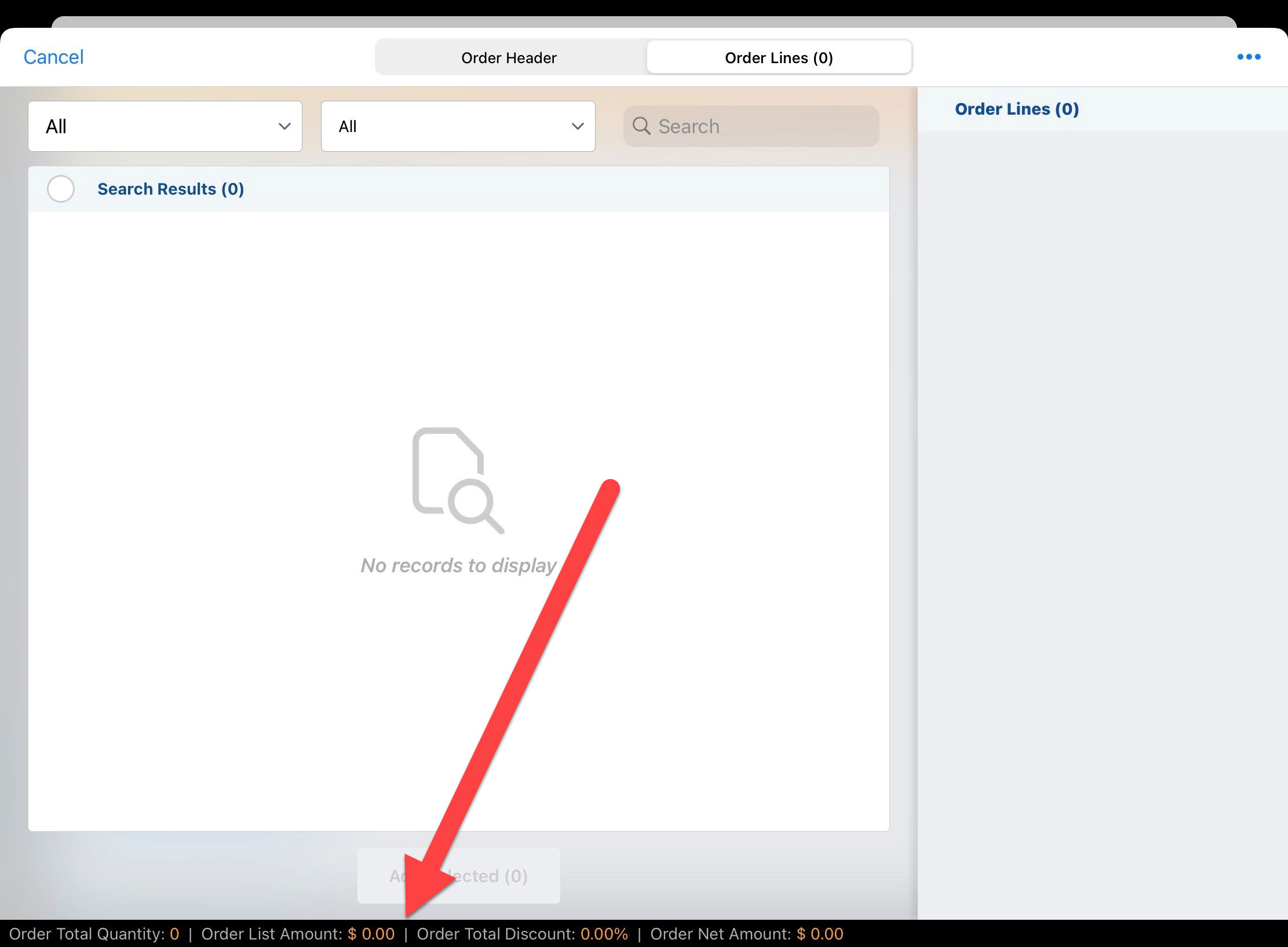Select the Order Lines (0) tab

[779, 58]
